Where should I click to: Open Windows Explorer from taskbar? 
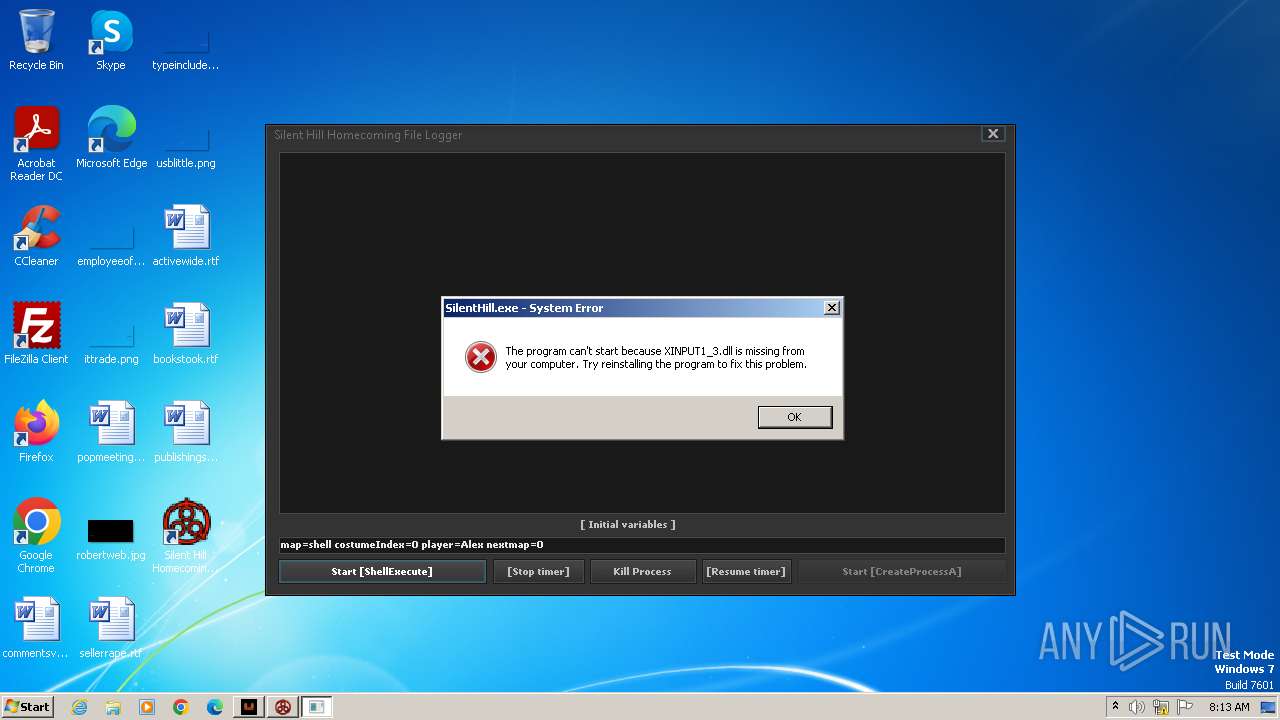113,707
